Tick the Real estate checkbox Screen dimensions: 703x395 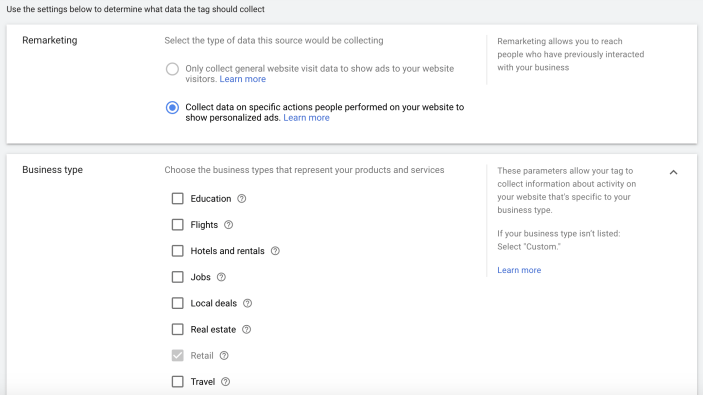pyautogui.click(x=178, y=330)
